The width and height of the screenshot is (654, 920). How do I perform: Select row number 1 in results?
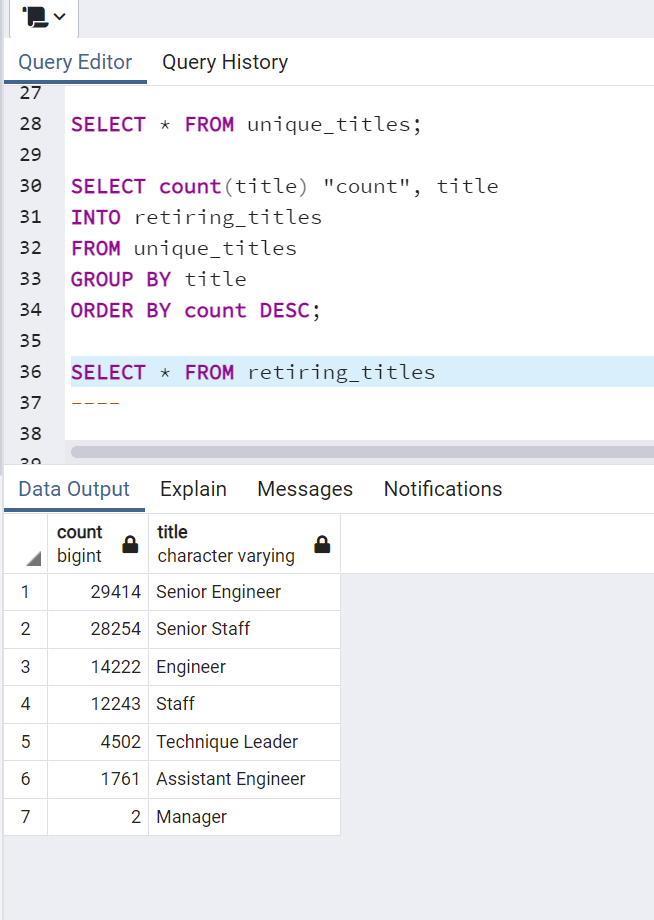point(24,591)
